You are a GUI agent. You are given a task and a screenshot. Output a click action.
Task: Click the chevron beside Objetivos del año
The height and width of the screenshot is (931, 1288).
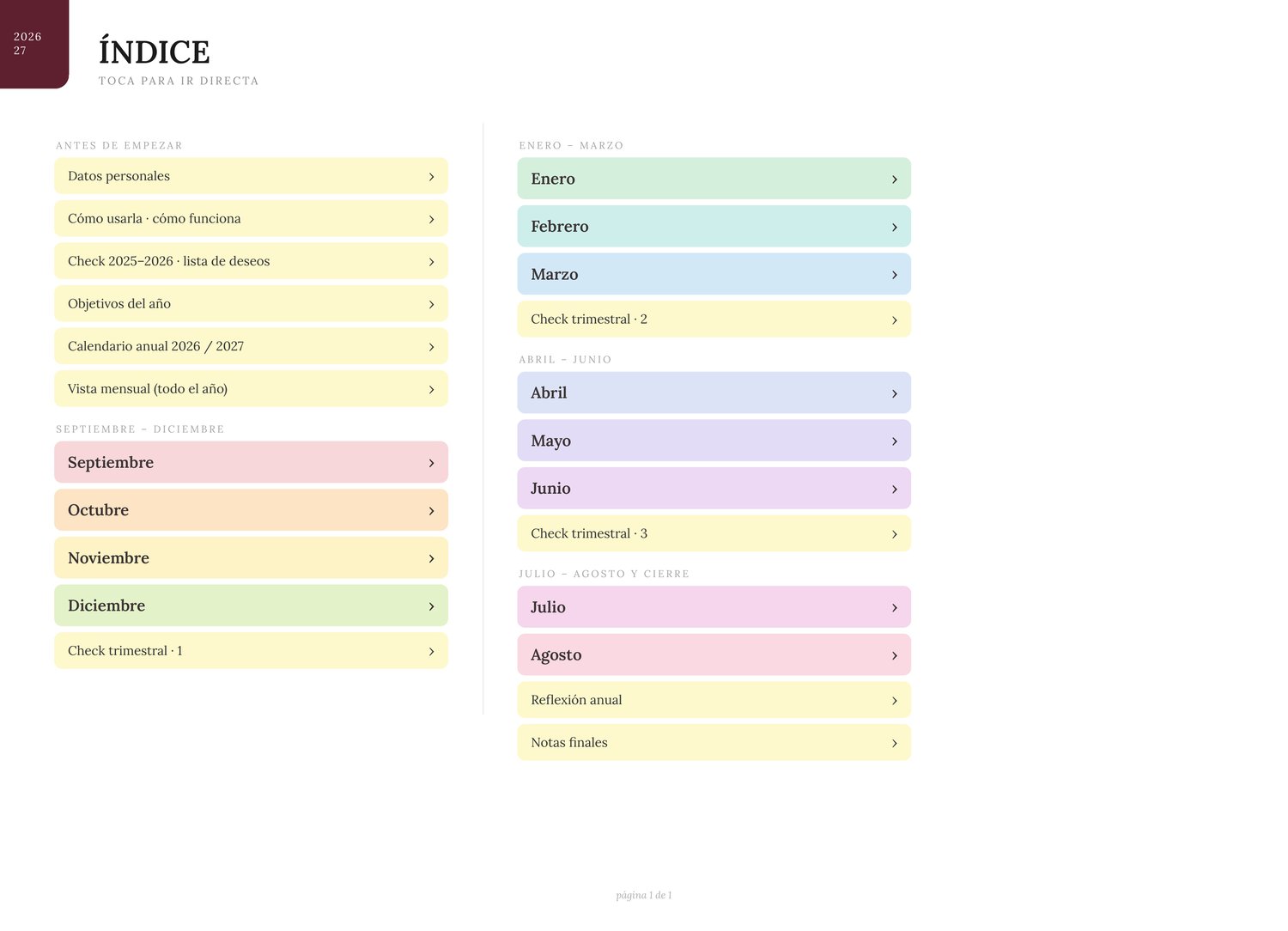click(x=431, y=305)
